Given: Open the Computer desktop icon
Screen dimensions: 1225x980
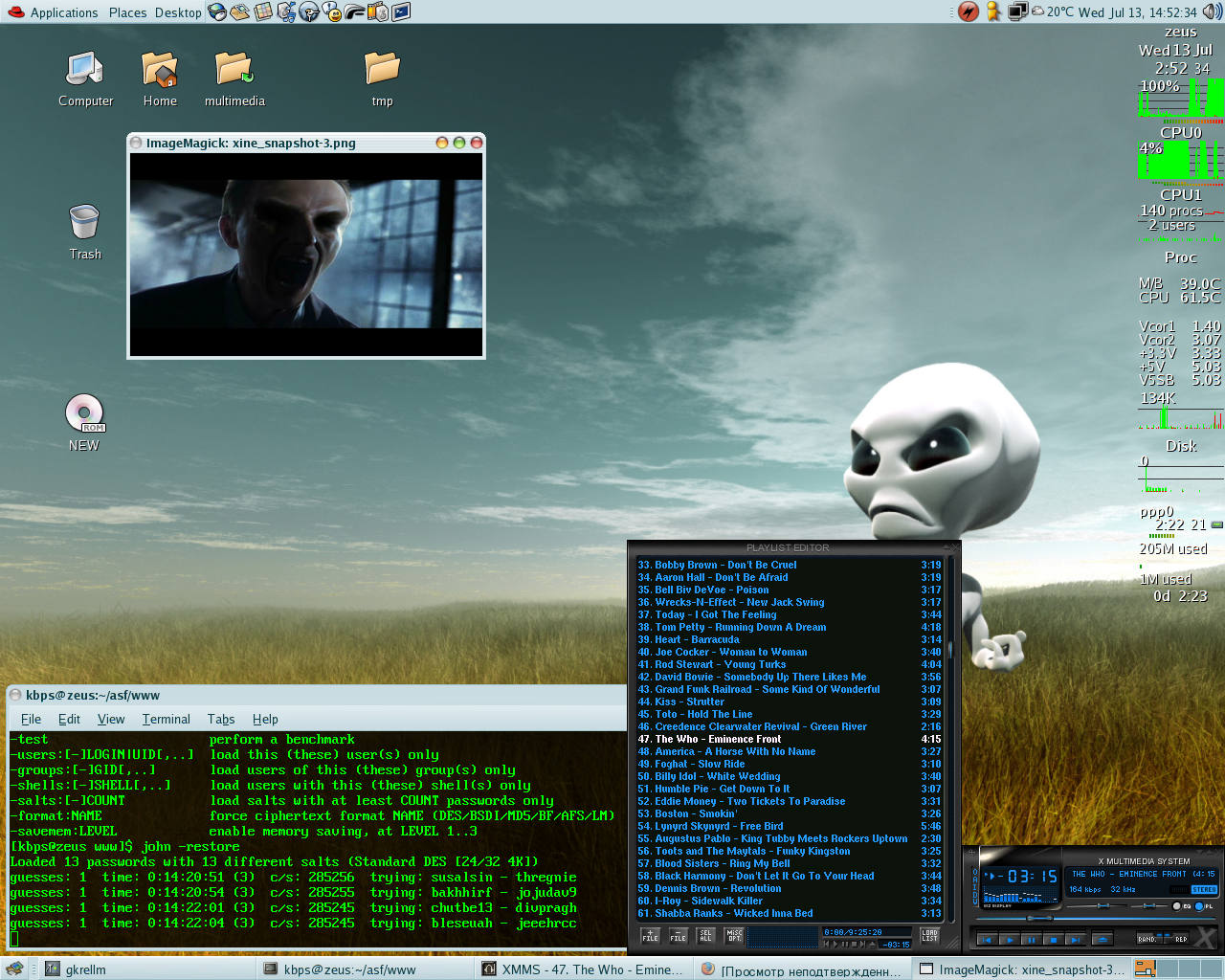Looking at the screenshot, I should click(85, 79).
